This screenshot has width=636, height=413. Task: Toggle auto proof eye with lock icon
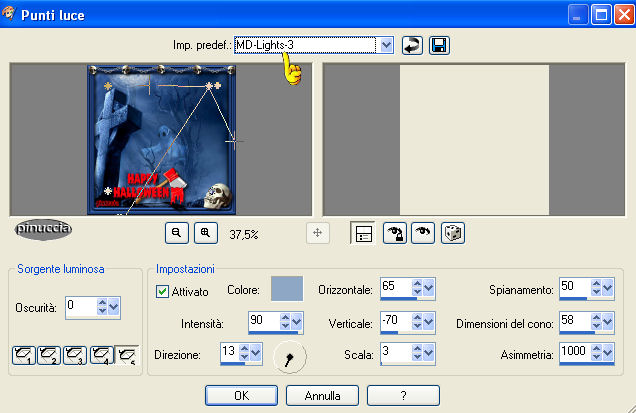click(395, 233)
